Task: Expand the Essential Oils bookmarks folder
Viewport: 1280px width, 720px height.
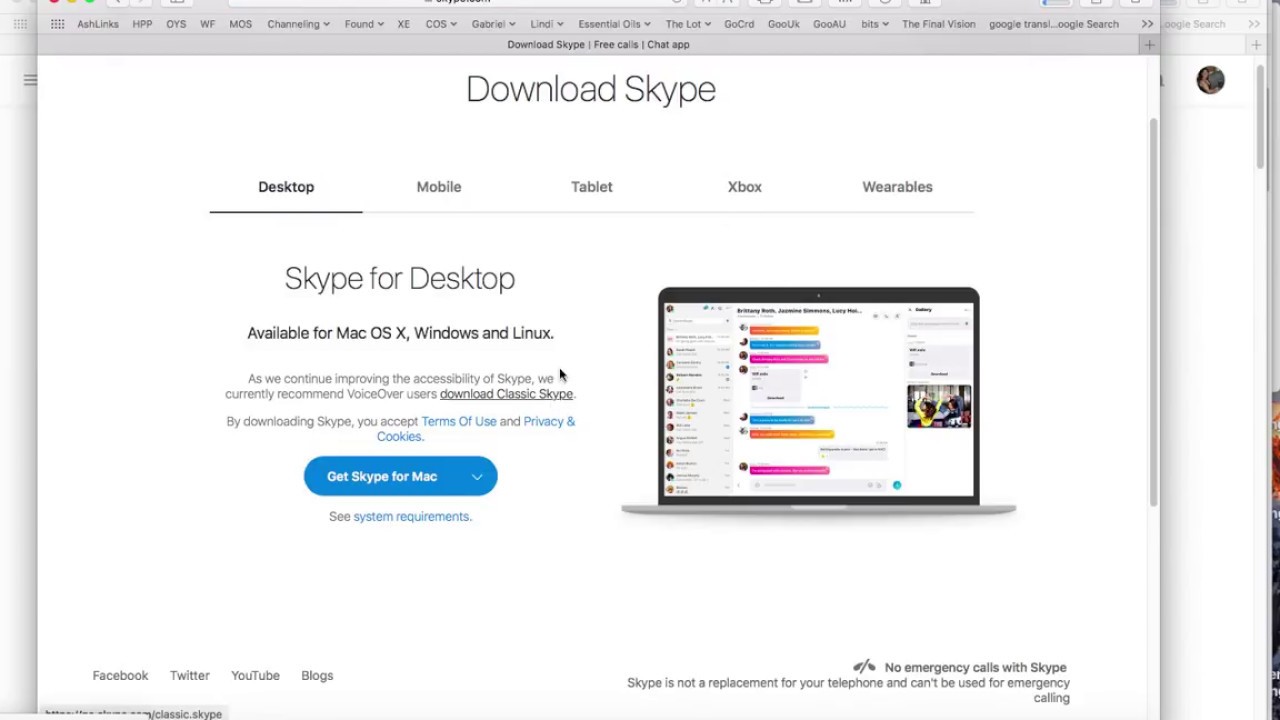Action: point(615,24)
